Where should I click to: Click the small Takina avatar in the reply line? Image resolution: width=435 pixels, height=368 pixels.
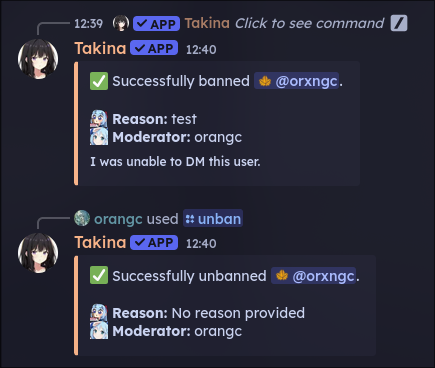click(x=121, y=23)
